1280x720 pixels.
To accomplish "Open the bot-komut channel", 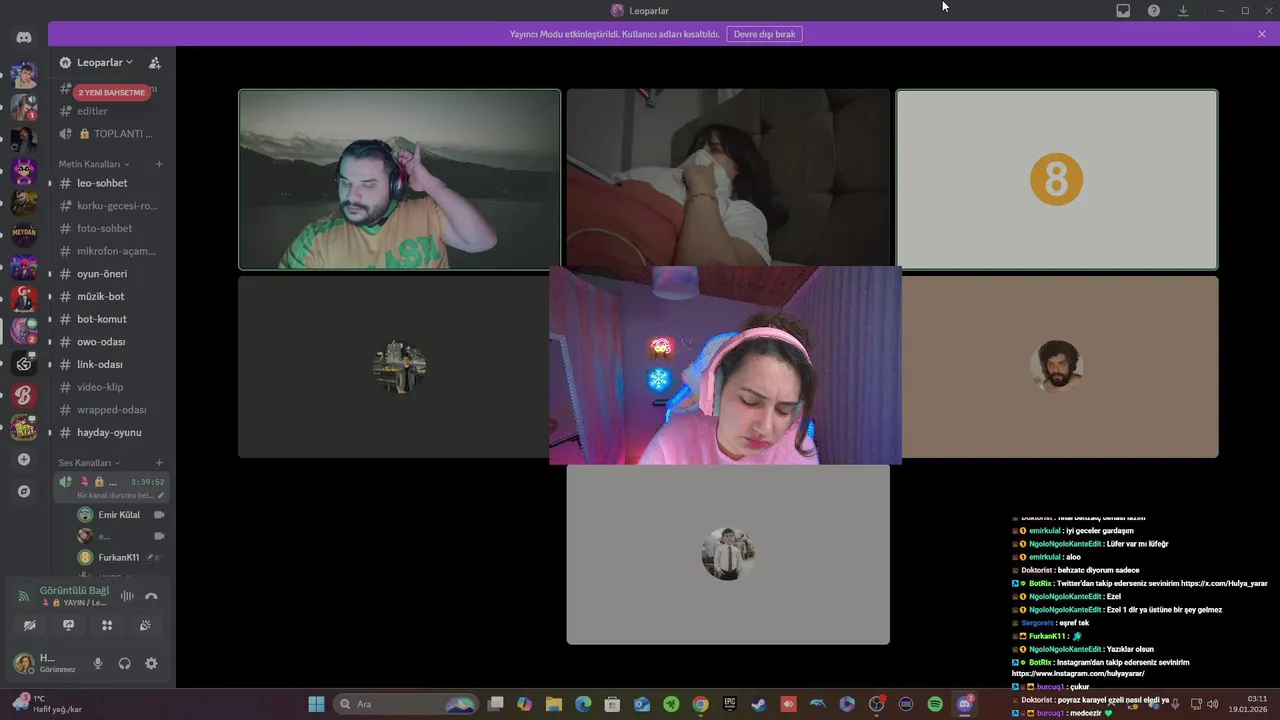I will [110, 319].
